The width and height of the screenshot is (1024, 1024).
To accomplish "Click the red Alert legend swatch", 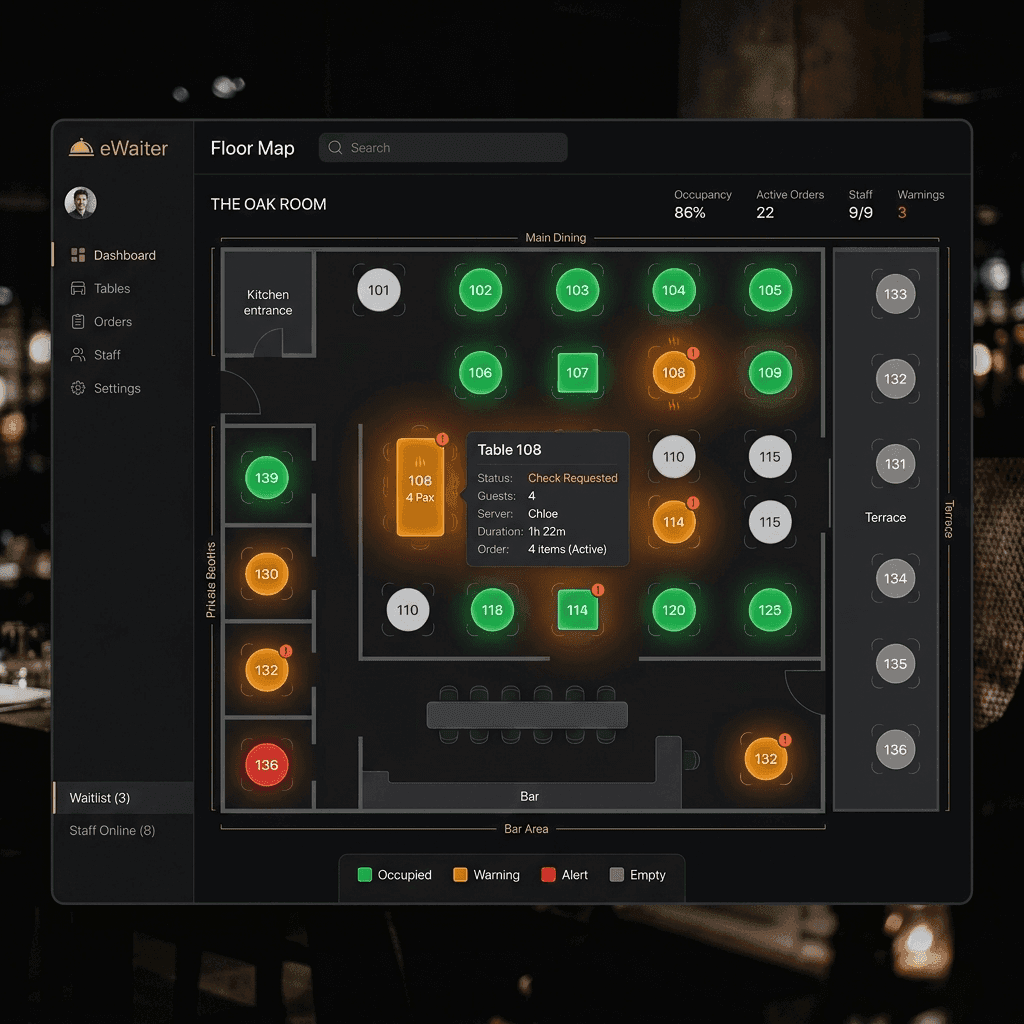I will tap(548, 874).
